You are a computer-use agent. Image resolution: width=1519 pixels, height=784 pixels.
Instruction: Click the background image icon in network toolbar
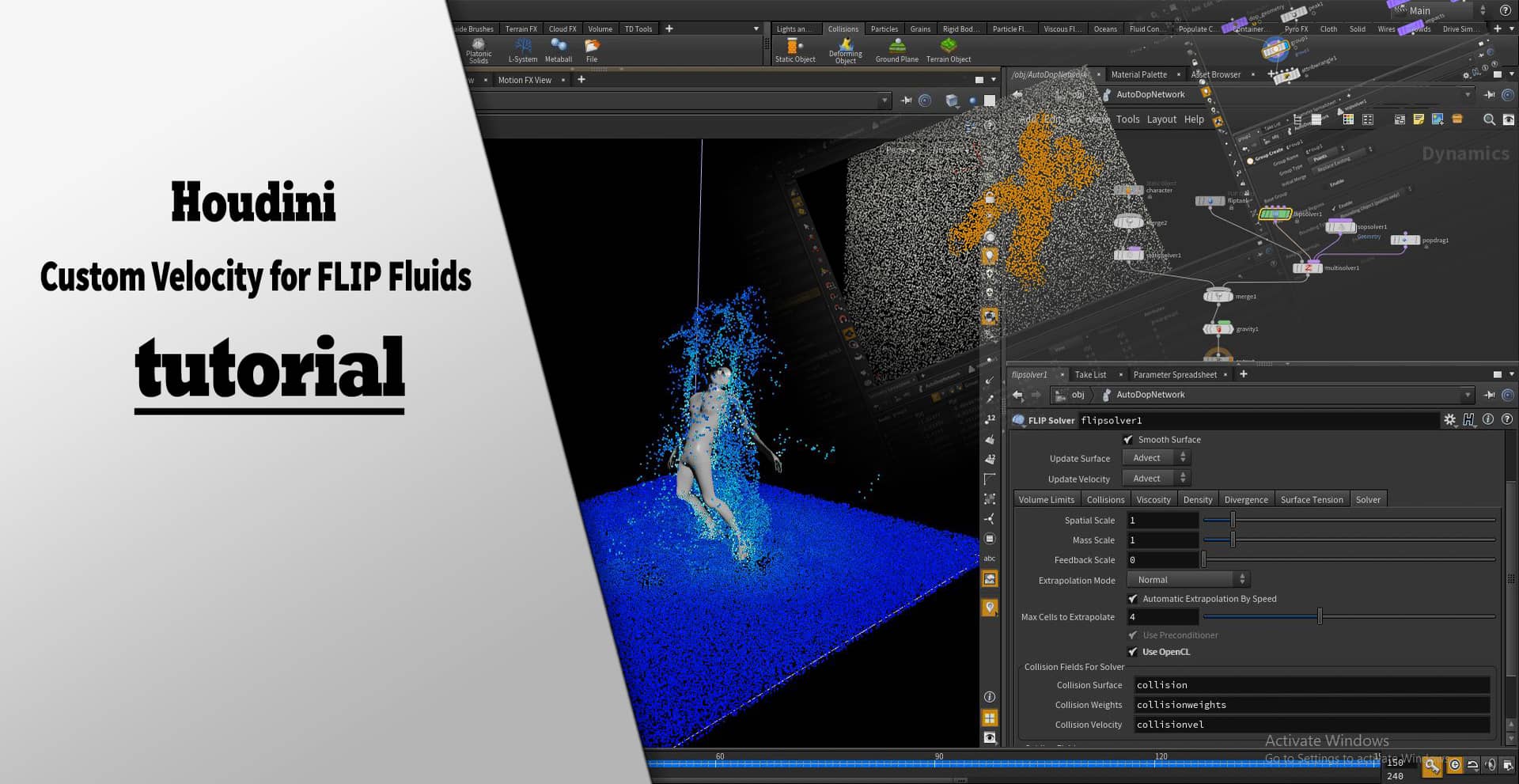1438,119
